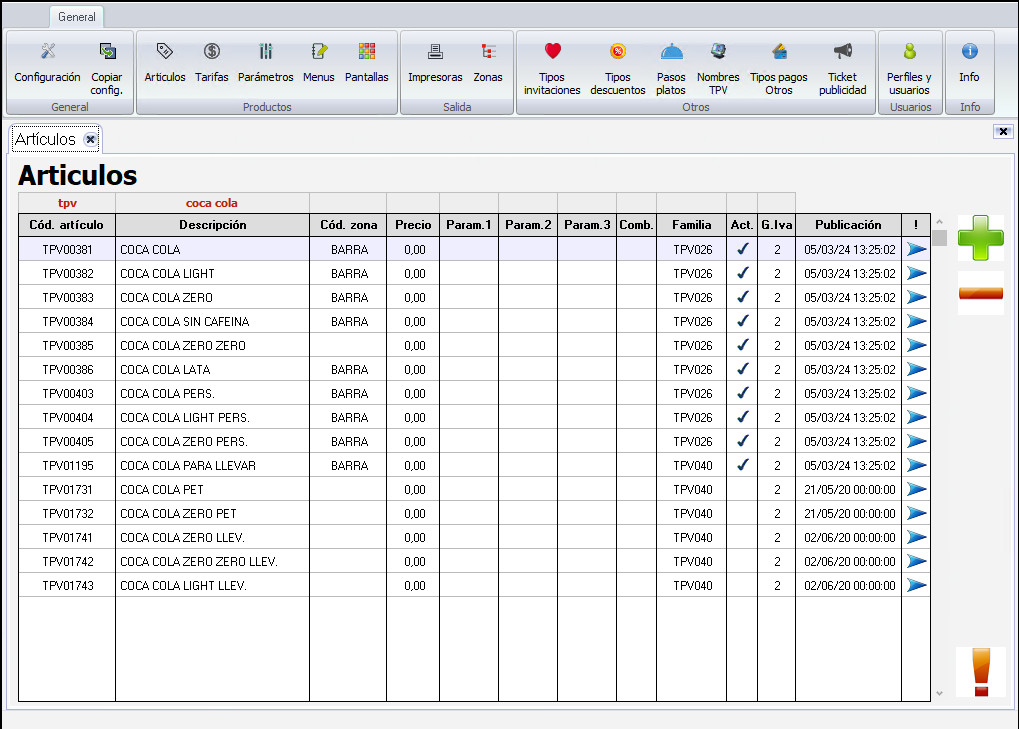The image size is (1019, 729).
Task: Sort by Descripción column header
Action: pos(213,225)
